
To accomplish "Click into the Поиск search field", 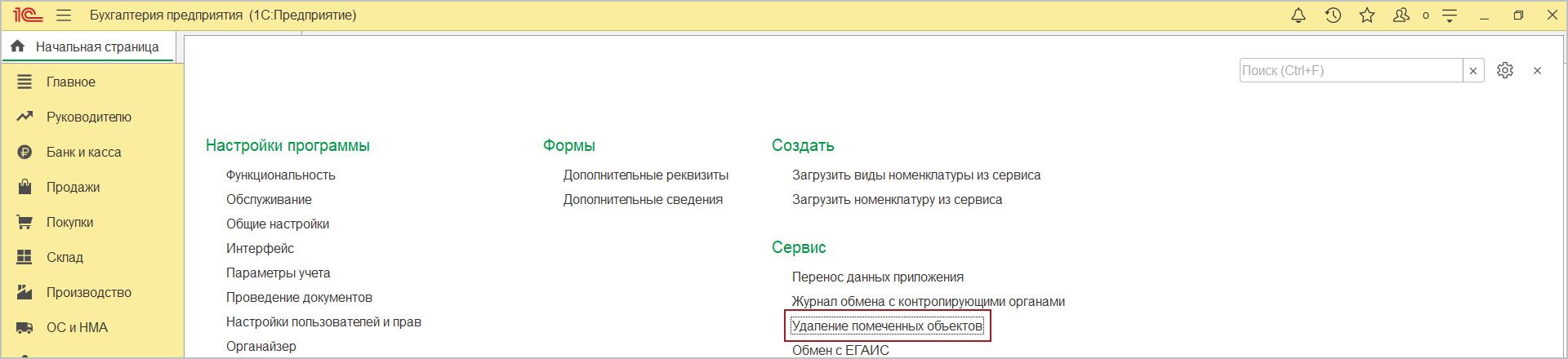I will [x=1350, y=71].
